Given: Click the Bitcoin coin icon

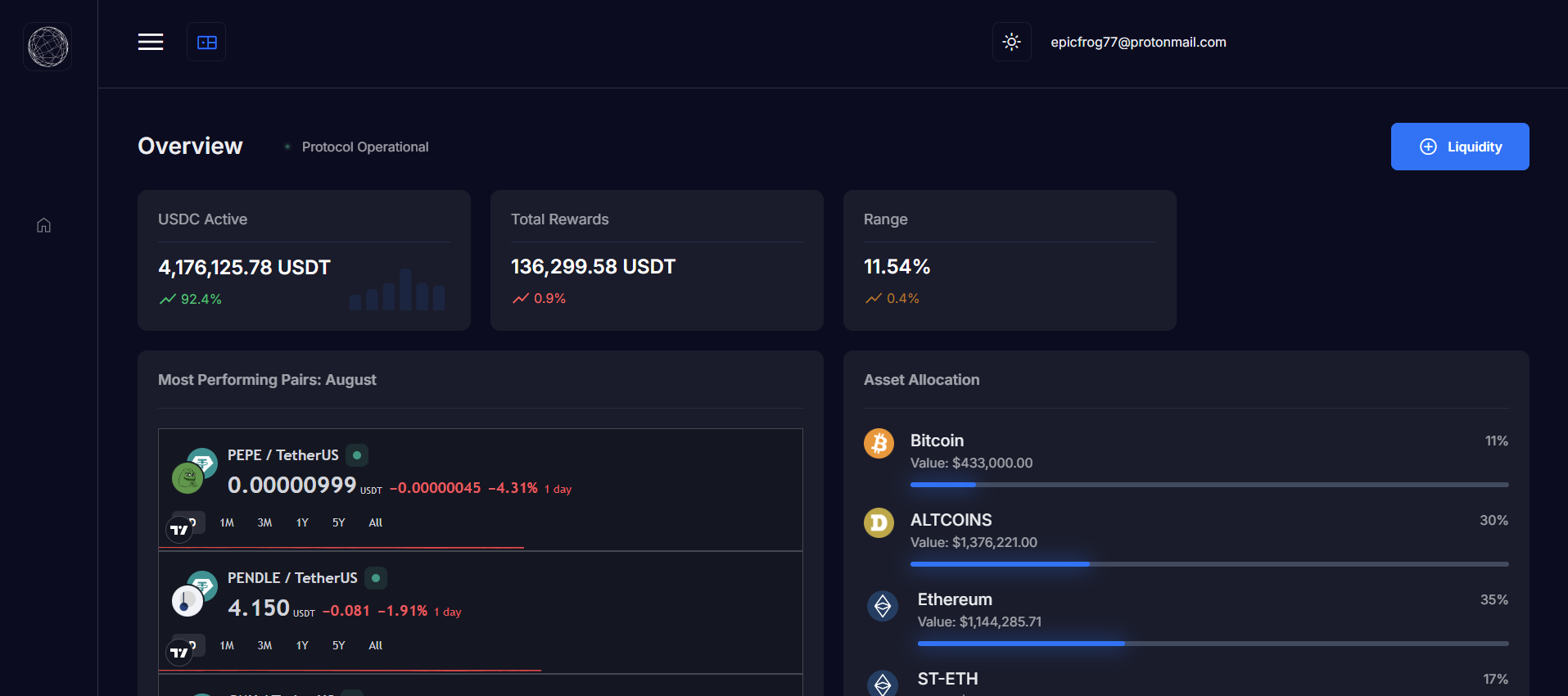Looking at the screenshot, I should point(879,443).
